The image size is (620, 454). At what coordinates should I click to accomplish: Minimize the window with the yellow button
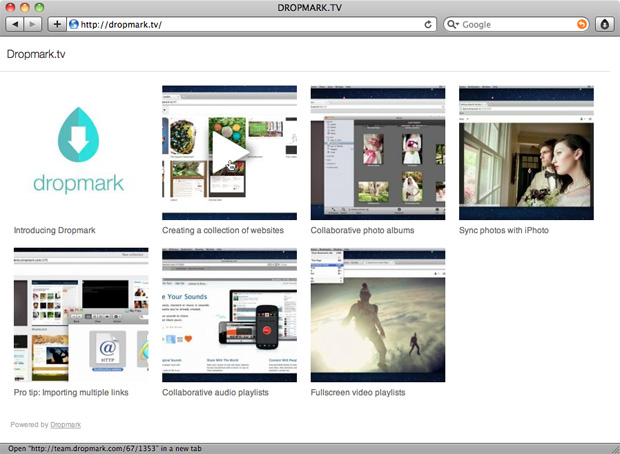[25, 7]
